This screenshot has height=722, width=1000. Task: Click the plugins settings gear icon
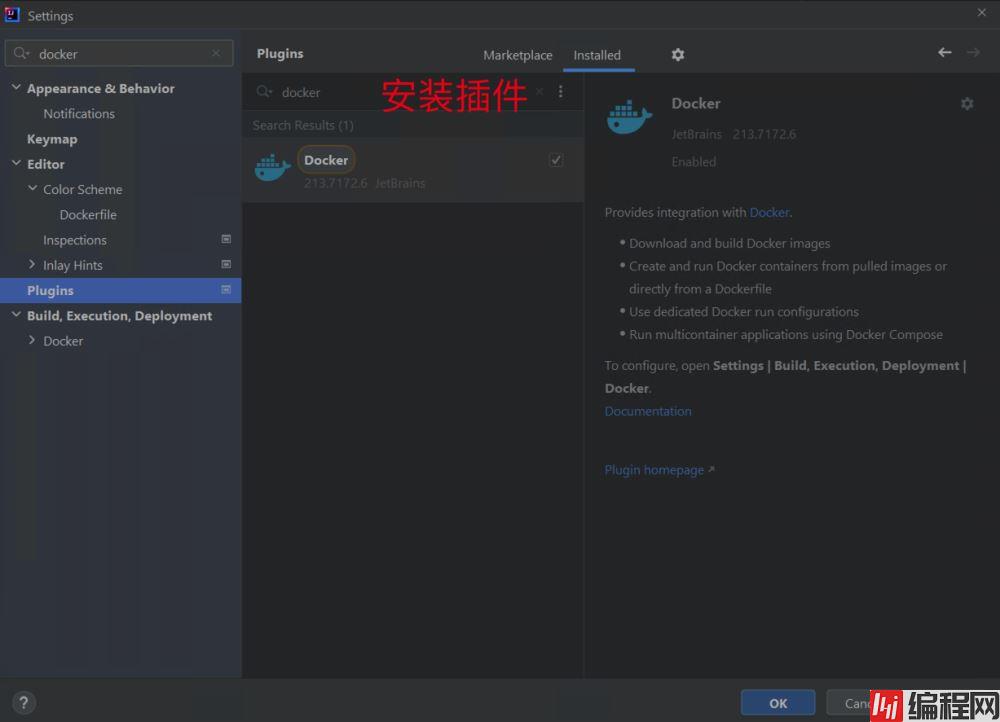678,55
